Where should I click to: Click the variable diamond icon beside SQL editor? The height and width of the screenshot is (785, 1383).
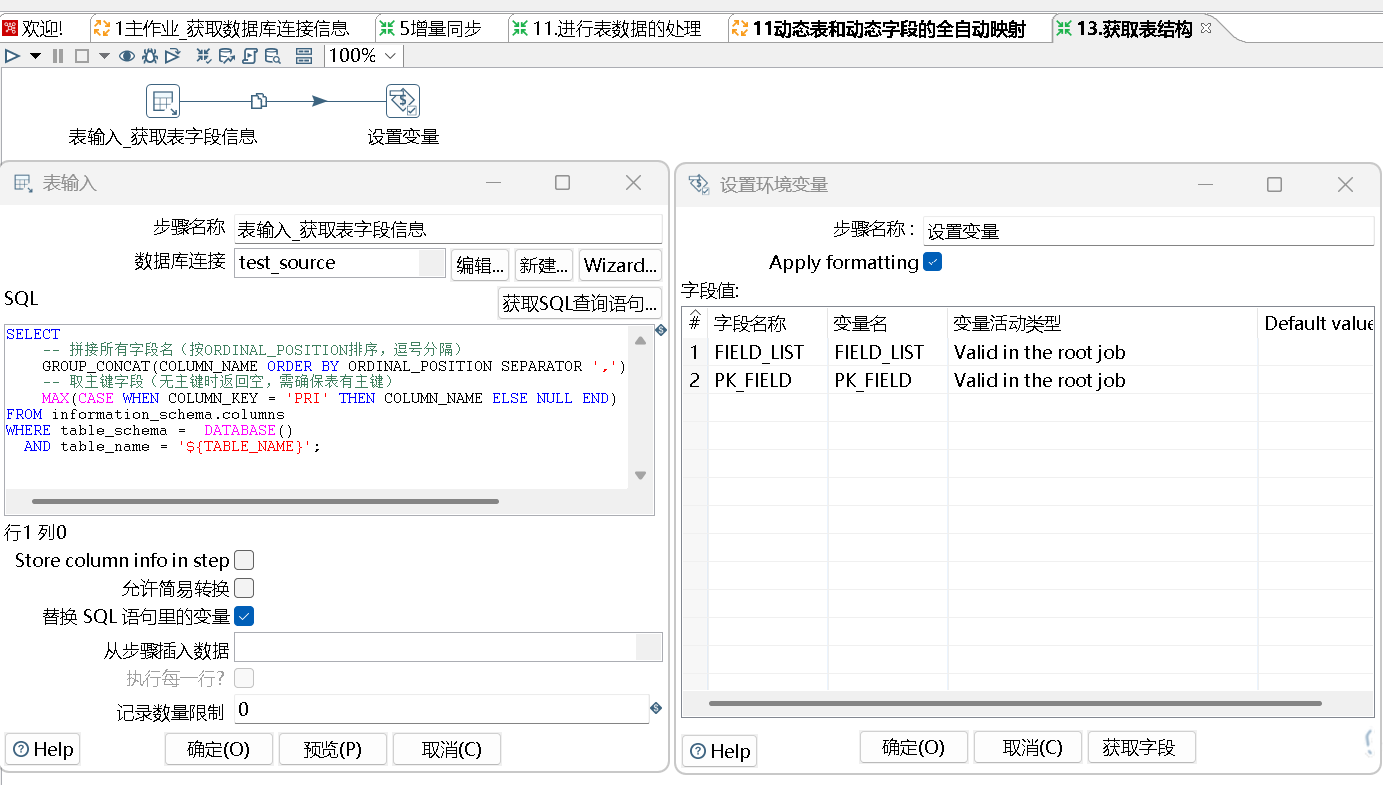(x=660, y=330)
